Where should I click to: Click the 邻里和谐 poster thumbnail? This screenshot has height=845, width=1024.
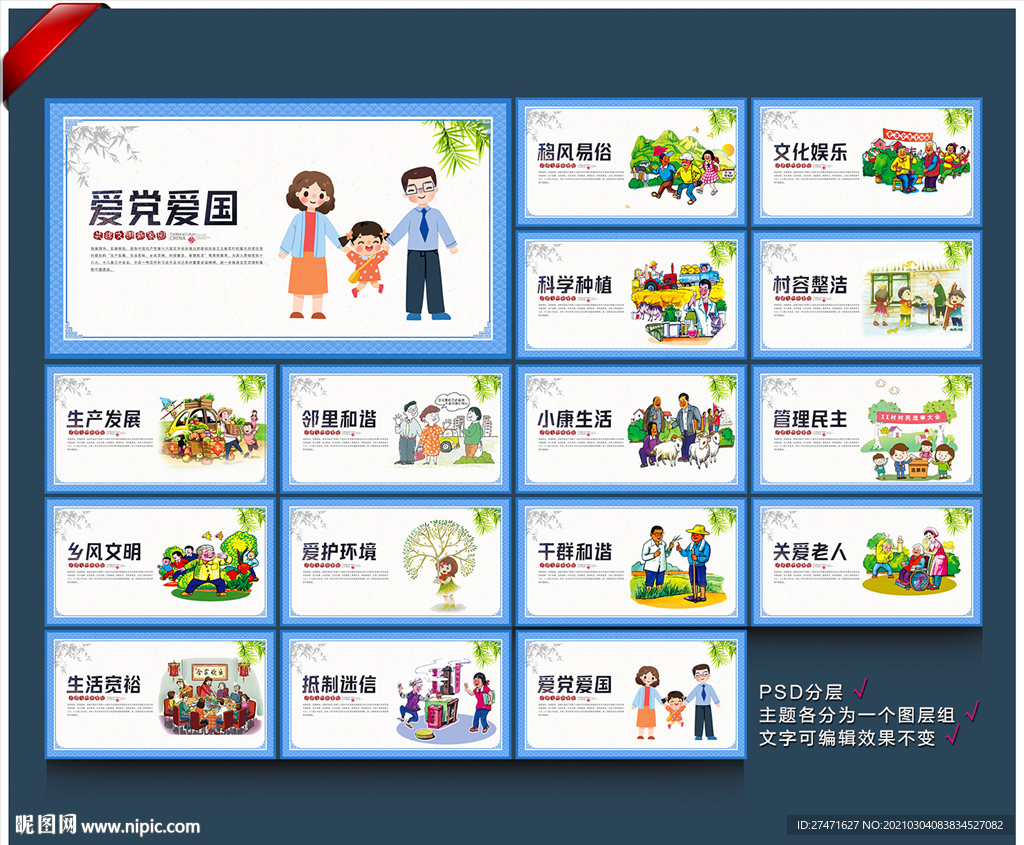(396, 429)
